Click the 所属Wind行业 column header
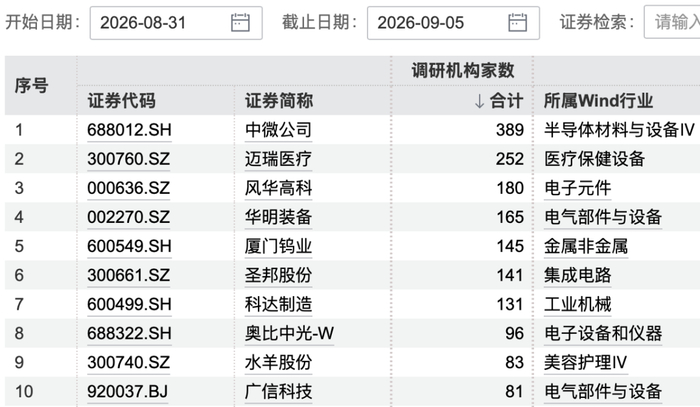Screen dimensions: 700x407 tap(598, 101)
